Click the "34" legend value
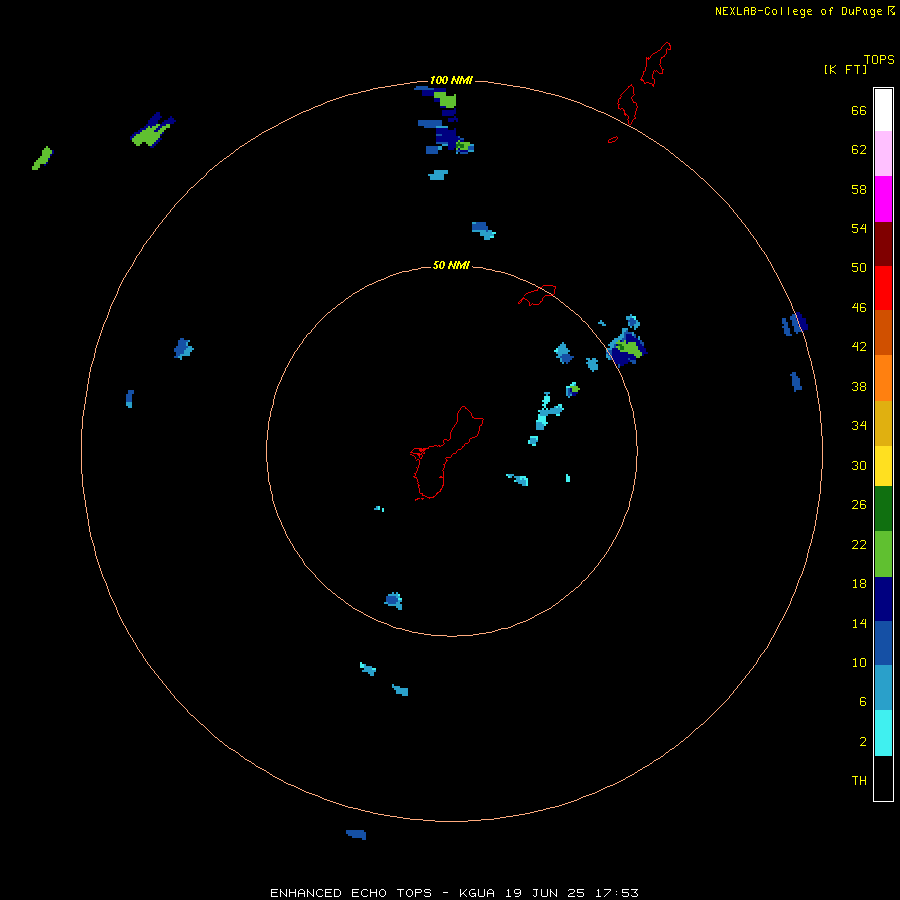Viewport: 900px width, 900px height. [859, 426]
